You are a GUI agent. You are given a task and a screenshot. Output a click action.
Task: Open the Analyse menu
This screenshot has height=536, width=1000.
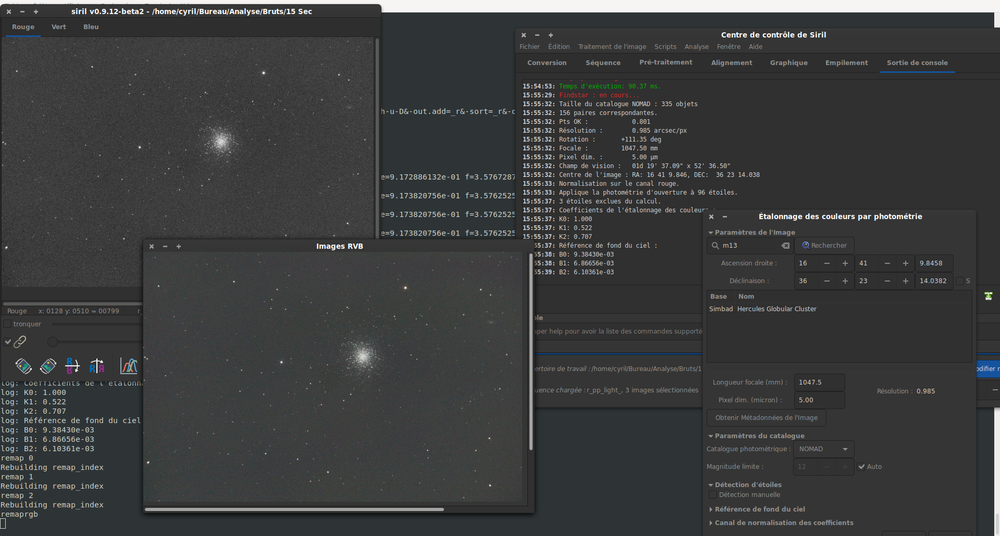click(x=696, y=47)
